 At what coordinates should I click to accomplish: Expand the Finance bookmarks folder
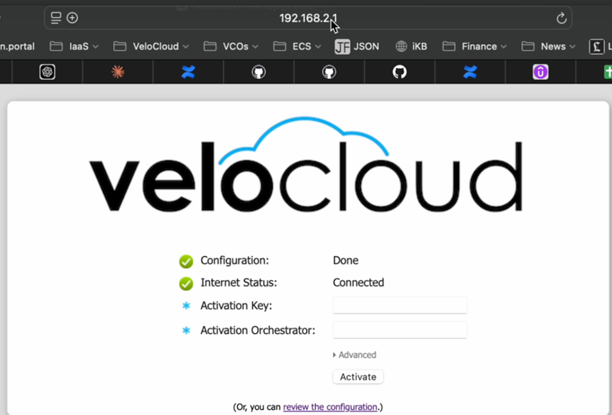[x=474, y=46]
